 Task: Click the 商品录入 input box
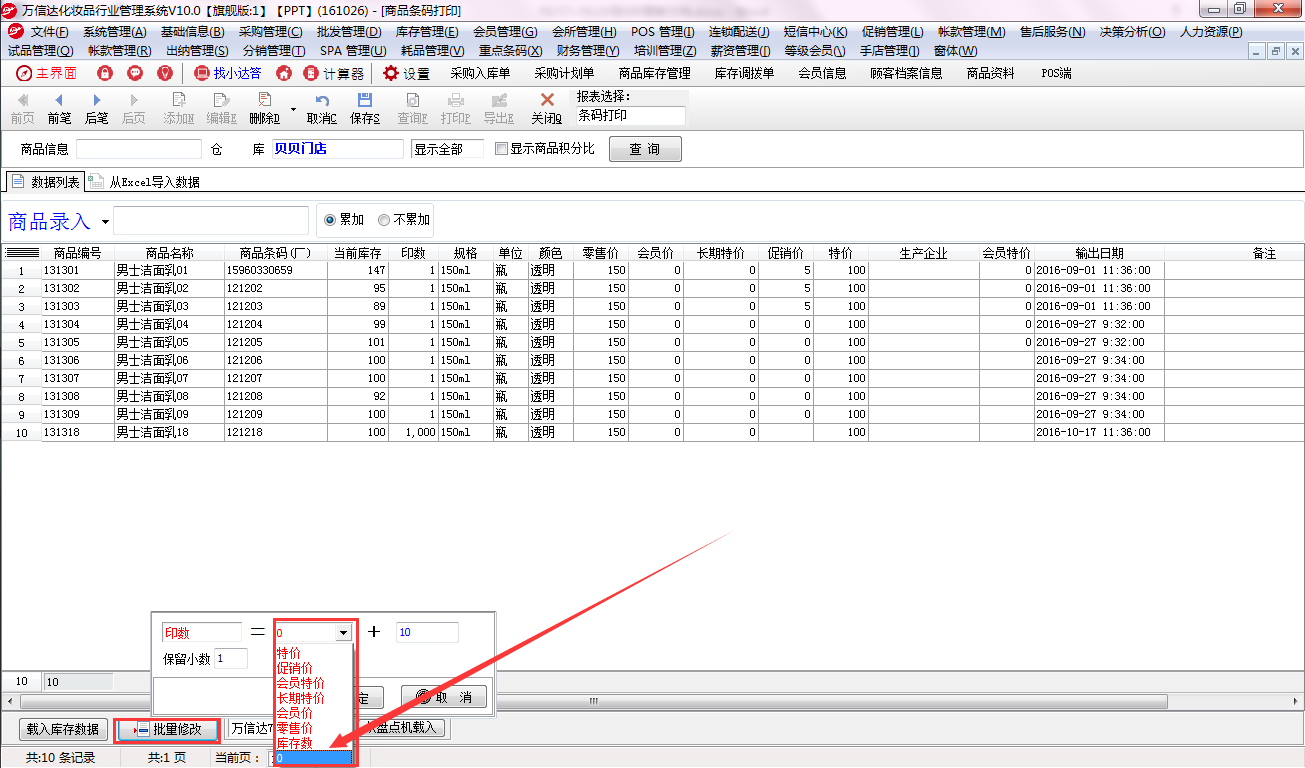click(211, 220)
